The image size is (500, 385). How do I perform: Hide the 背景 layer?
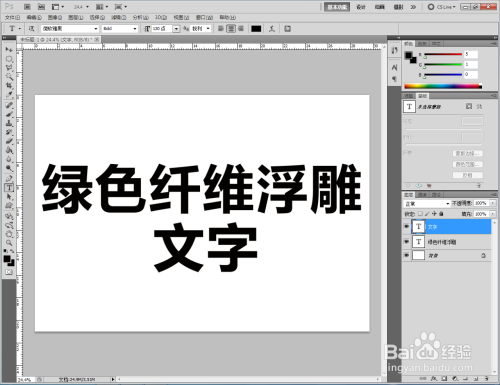point(407,255)
